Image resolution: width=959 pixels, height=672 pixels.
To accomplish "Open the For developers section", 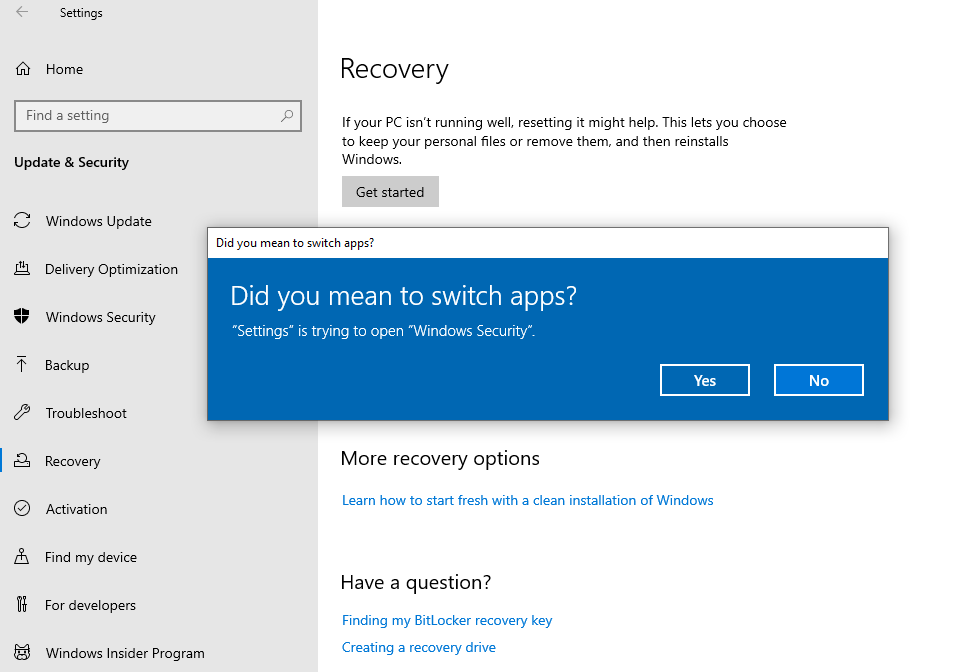I will pyautogui.click(x=22, y=605).
